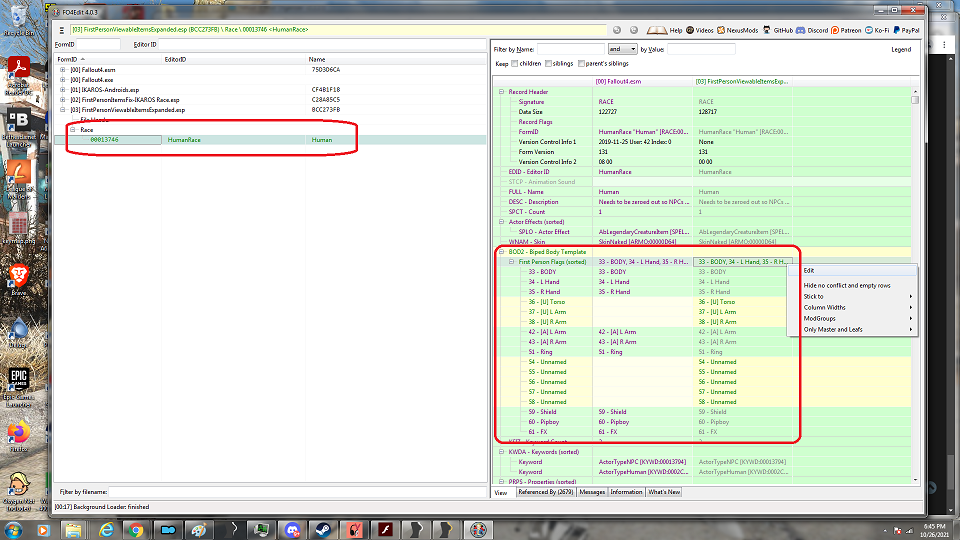960x540 pixels.
Task: Choose Edit from context menu
Action: (852, 271)
